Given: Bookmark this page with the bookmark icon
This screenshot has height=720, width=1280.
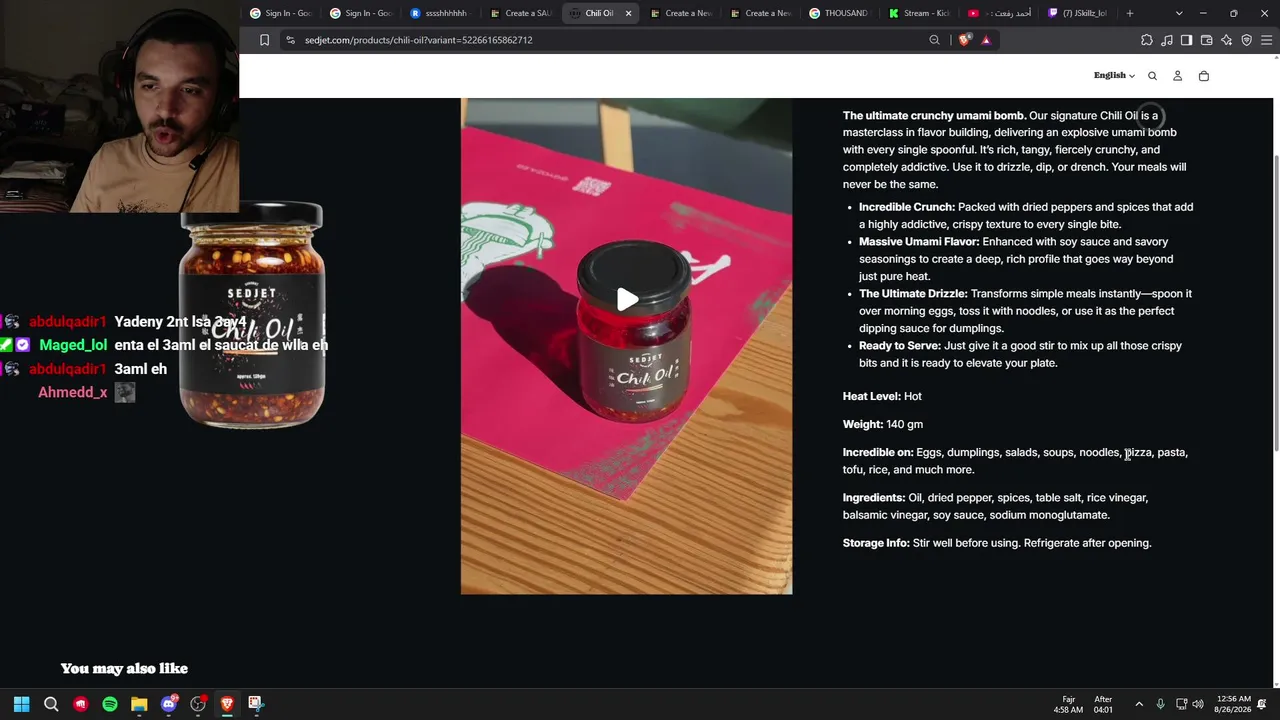Looking at the screenshot, I should pyautogui.click(x=264, y=40).
